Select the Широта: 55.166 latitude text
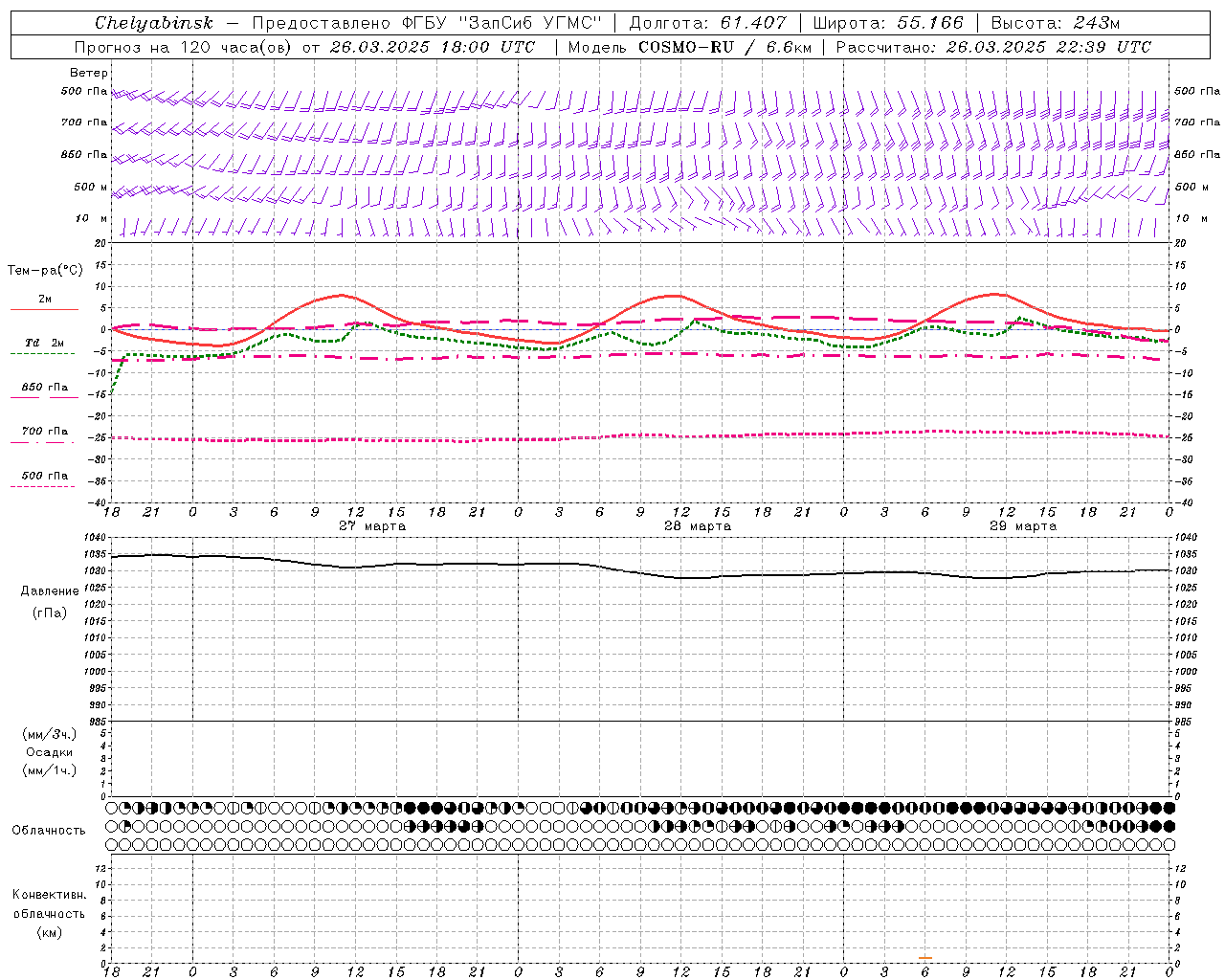Viewport: 1225px width, 980px height. (x=888, y=23)
